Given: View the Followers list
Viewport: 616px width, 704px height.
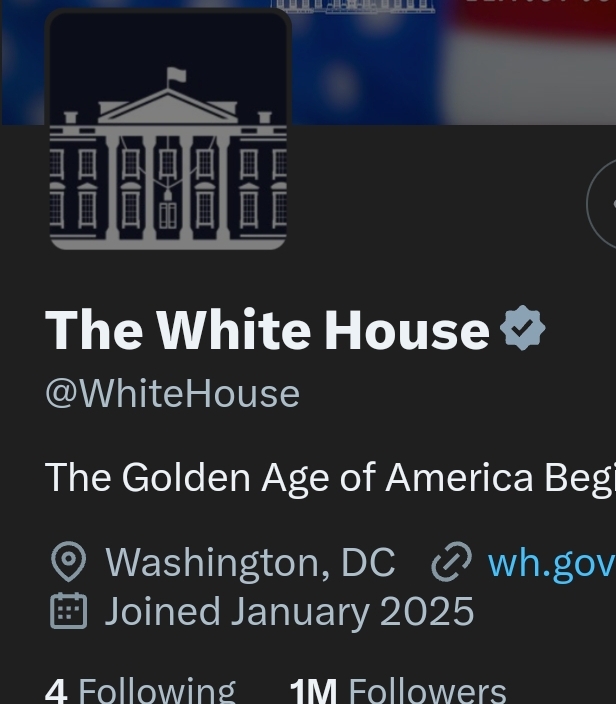Looking at the screenshot, I should 426,690.
